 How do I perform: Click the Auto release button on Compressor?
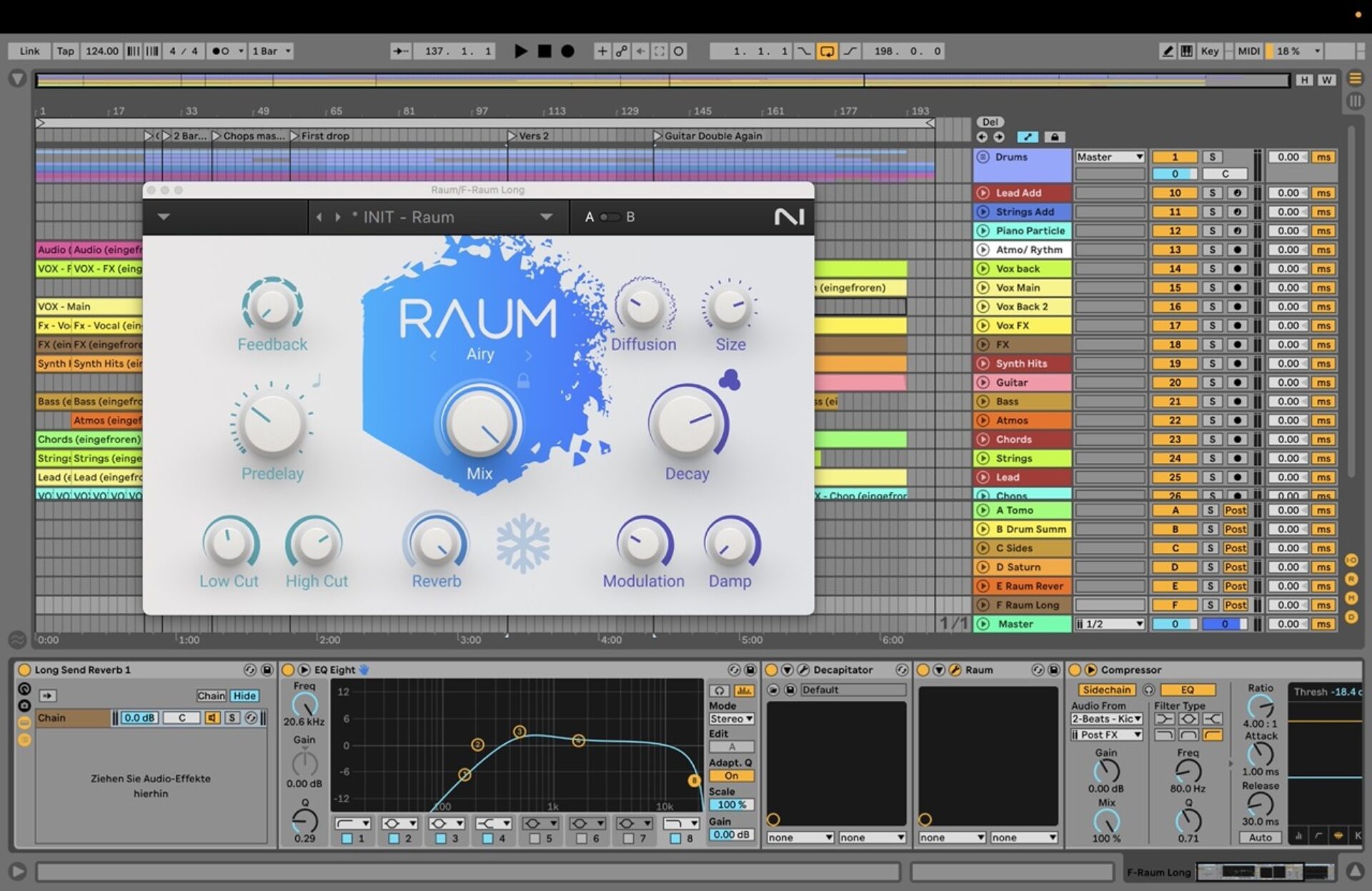1261,837
